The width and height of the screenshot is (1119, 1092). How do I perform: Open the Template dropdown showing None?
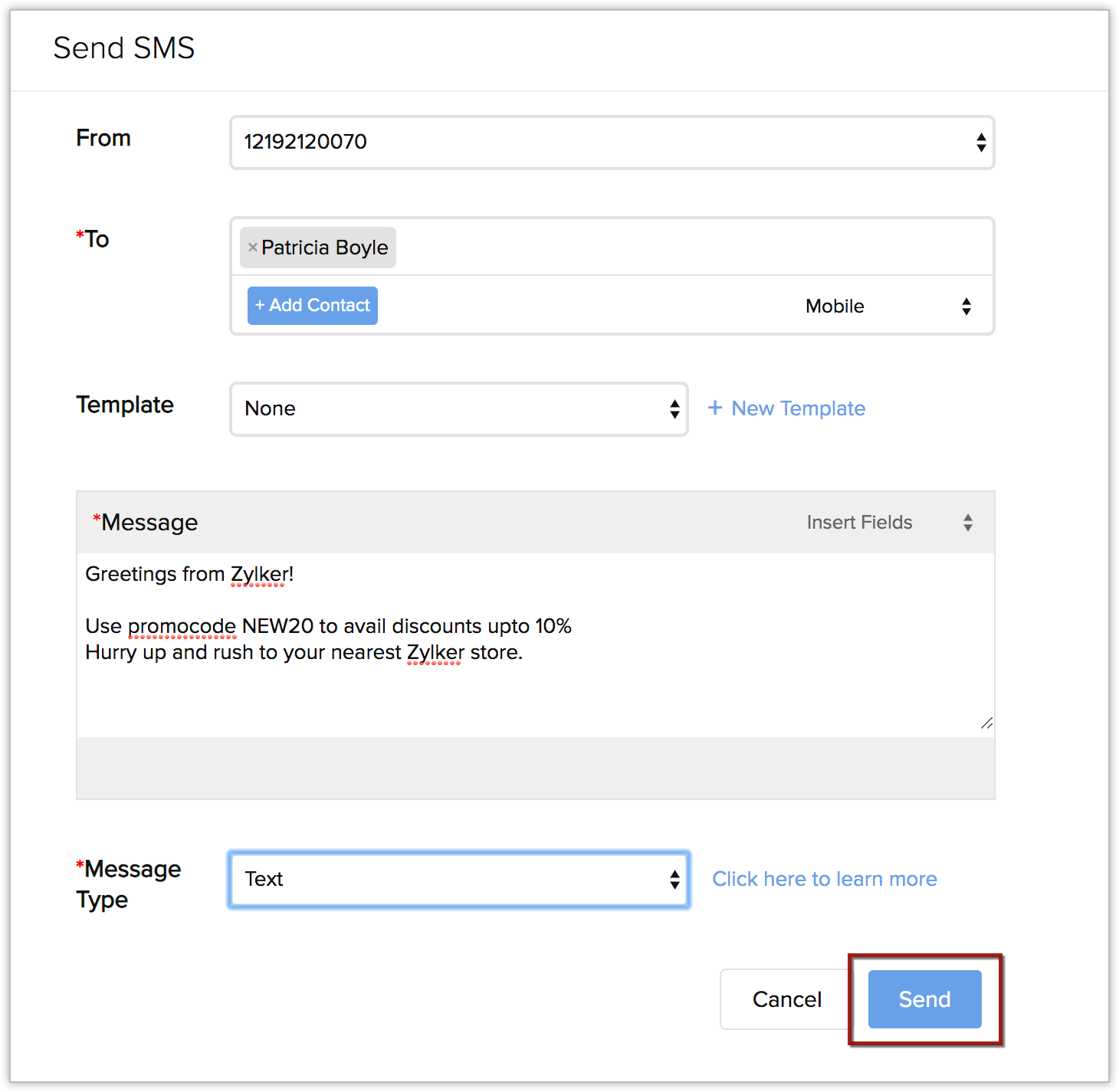click(x=459, y=409)
